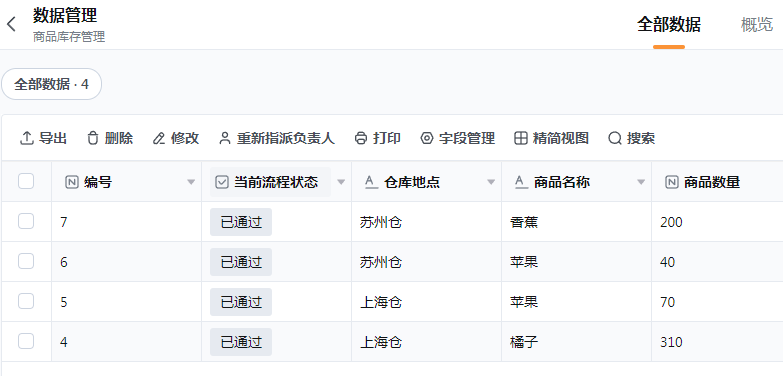The image size is (783, 376).
Task: Click the 已通过 status tag in row 4
Action: point(241,342)
